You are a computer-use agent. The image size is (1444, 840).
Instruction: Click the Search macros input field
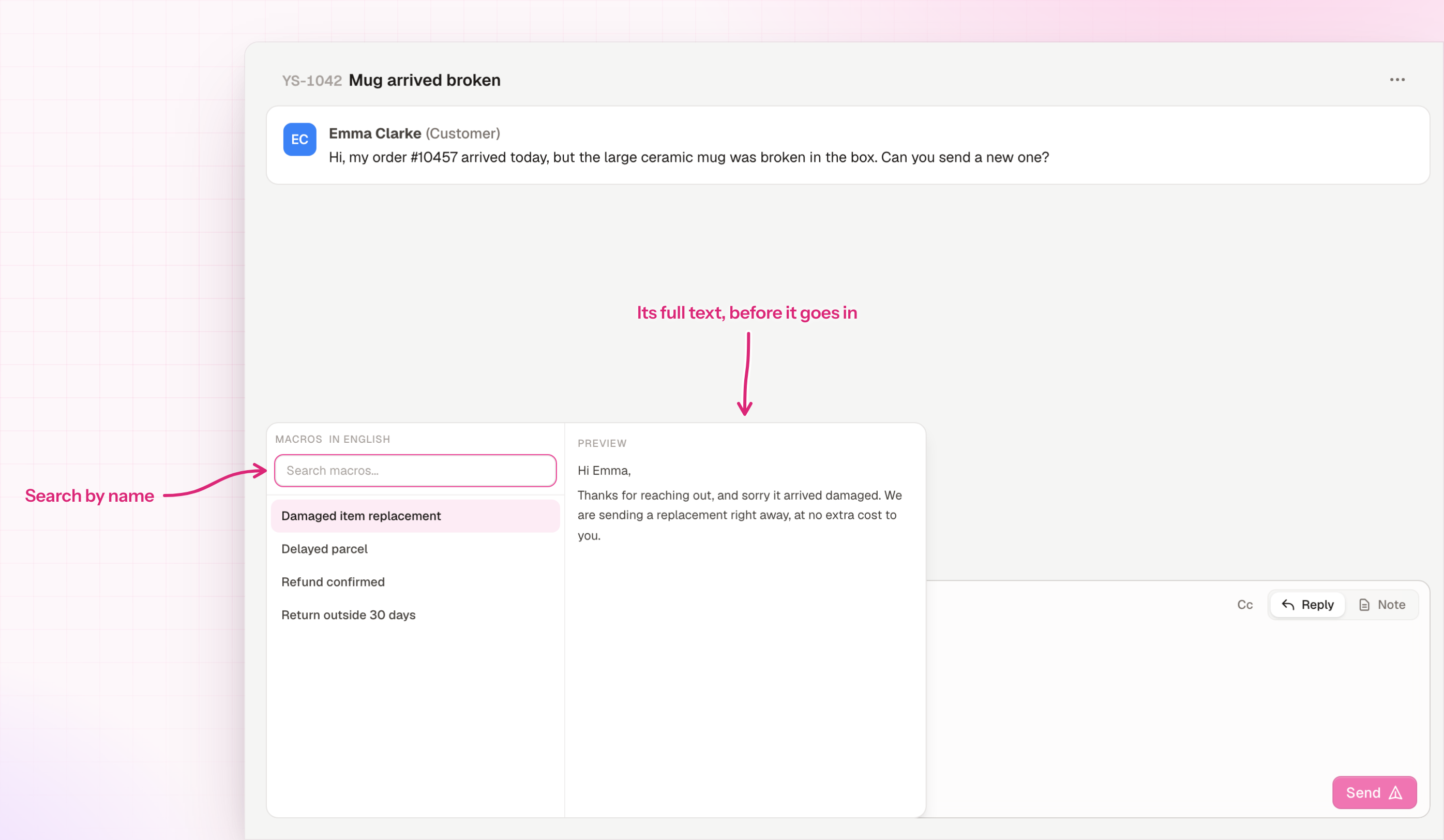[x=415, y=470]
